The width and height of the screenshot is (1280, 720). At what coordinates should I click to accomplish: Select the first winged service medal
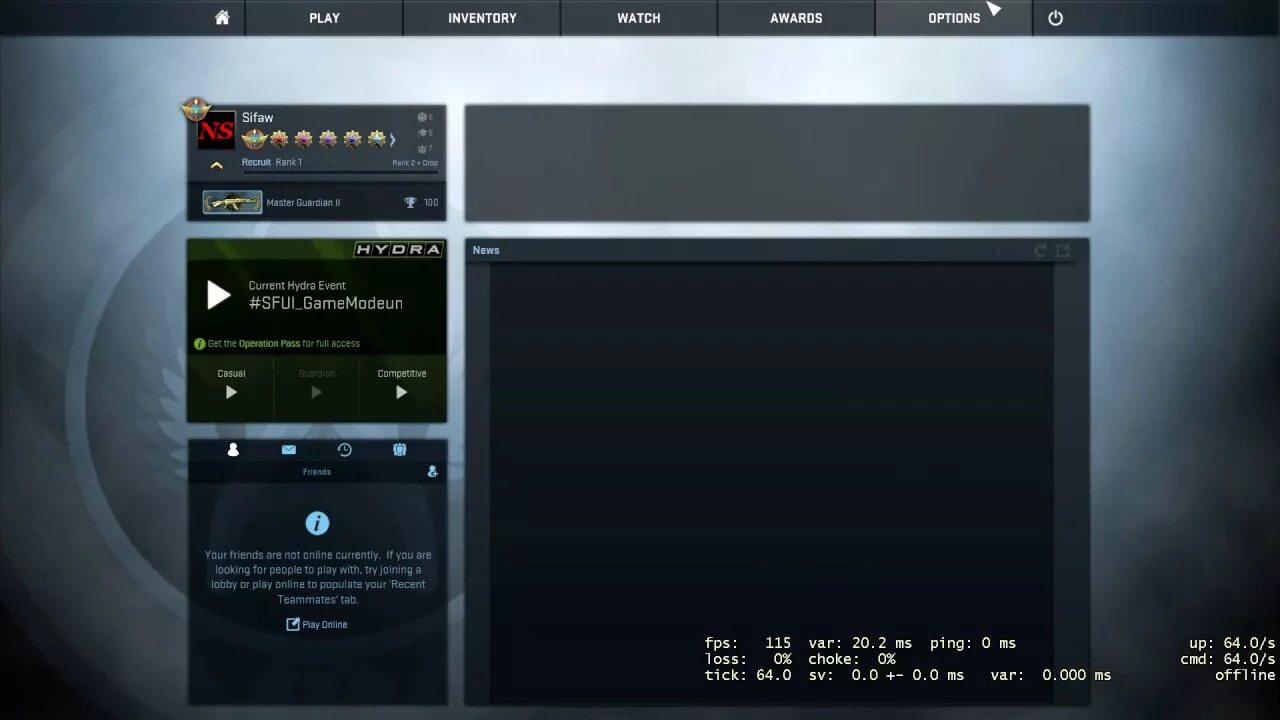tap(254, 139)
